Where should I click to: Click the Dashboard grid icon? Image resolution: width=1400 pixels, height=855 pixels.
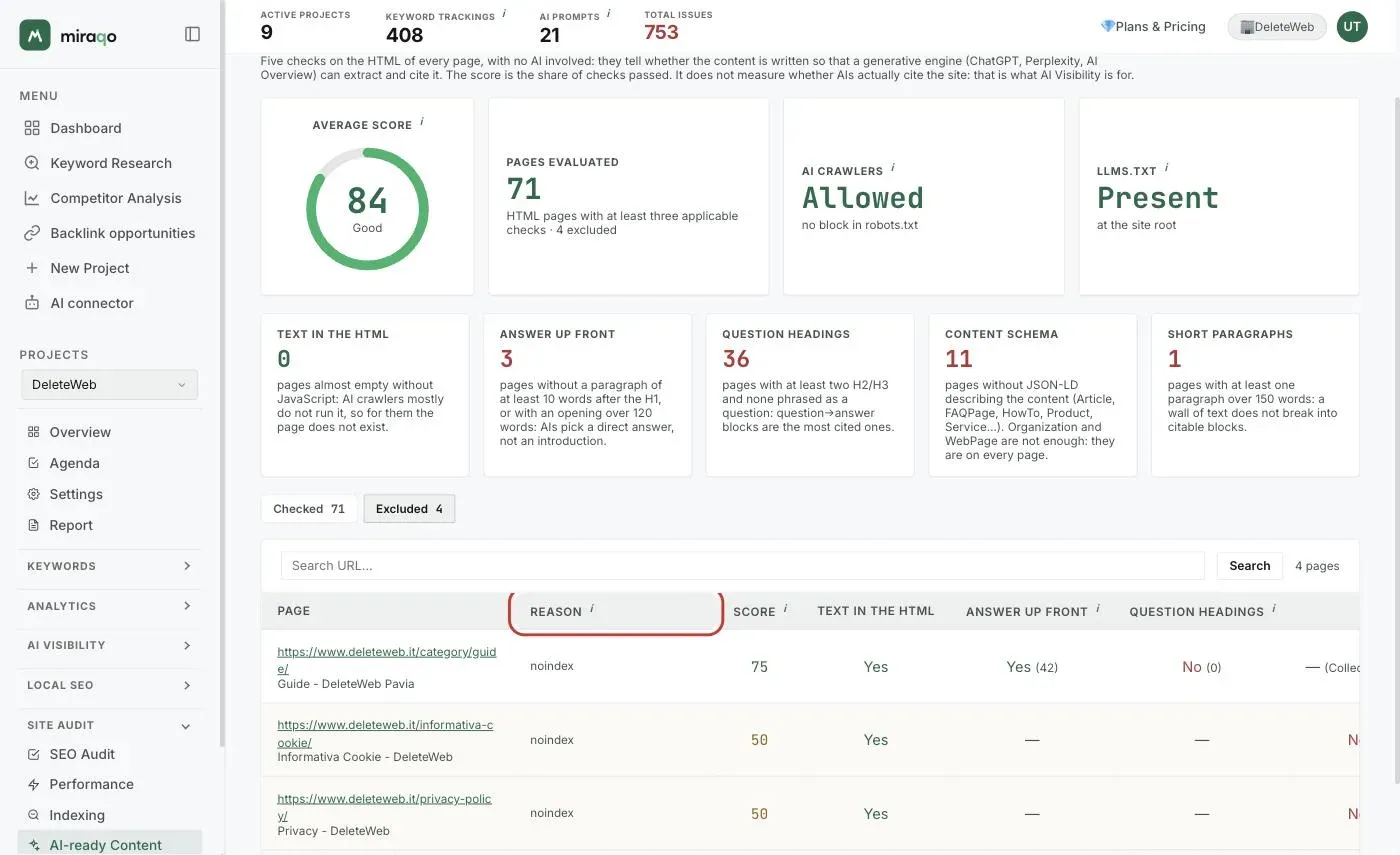pyautogui.click(x=32, y=128)
